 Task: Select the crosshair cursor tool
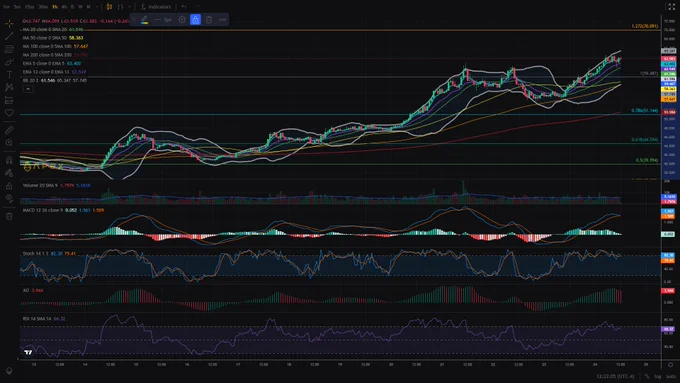tap(9, 24)
